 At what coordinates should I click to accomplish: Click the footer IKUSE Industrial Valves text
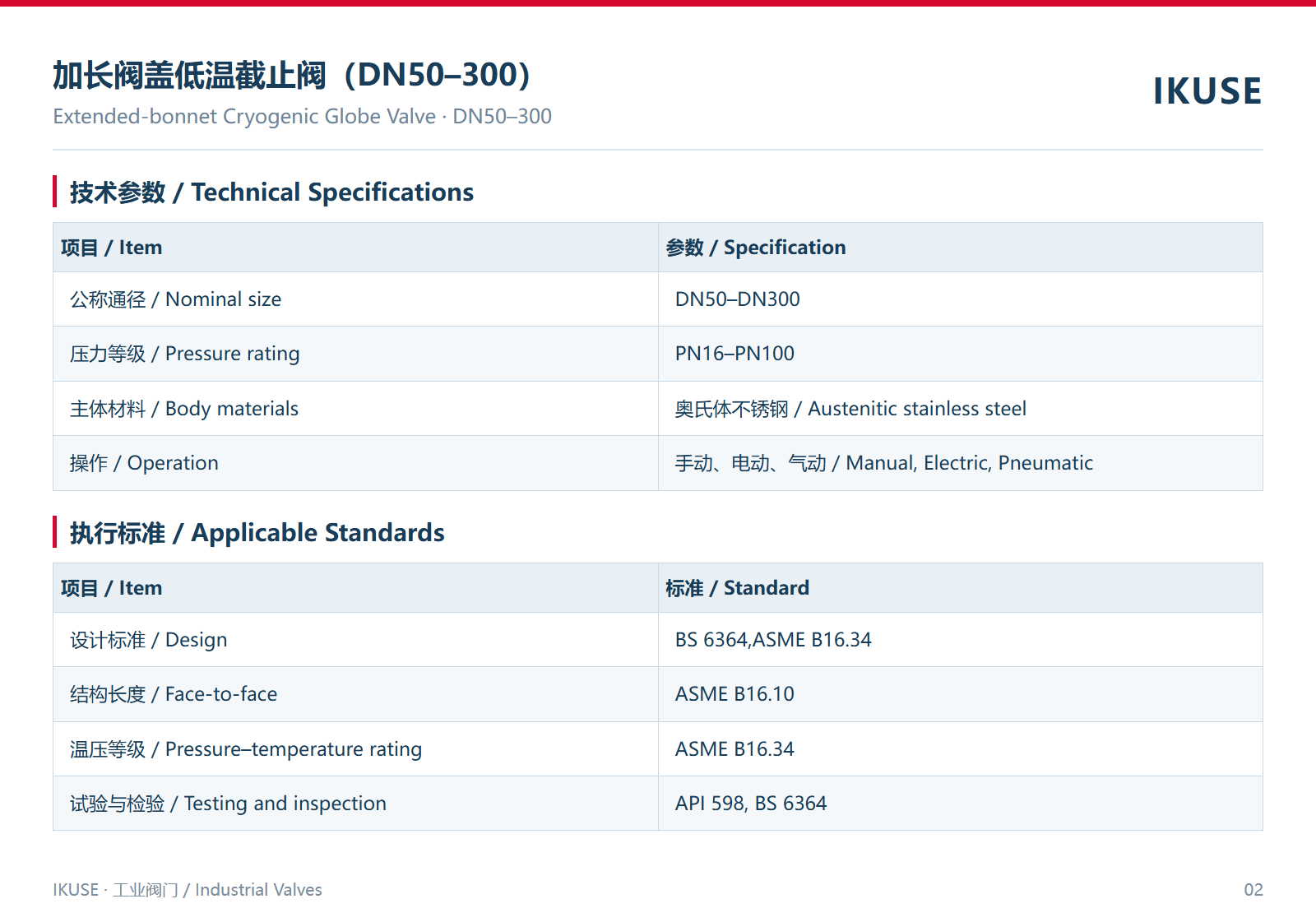188,890
